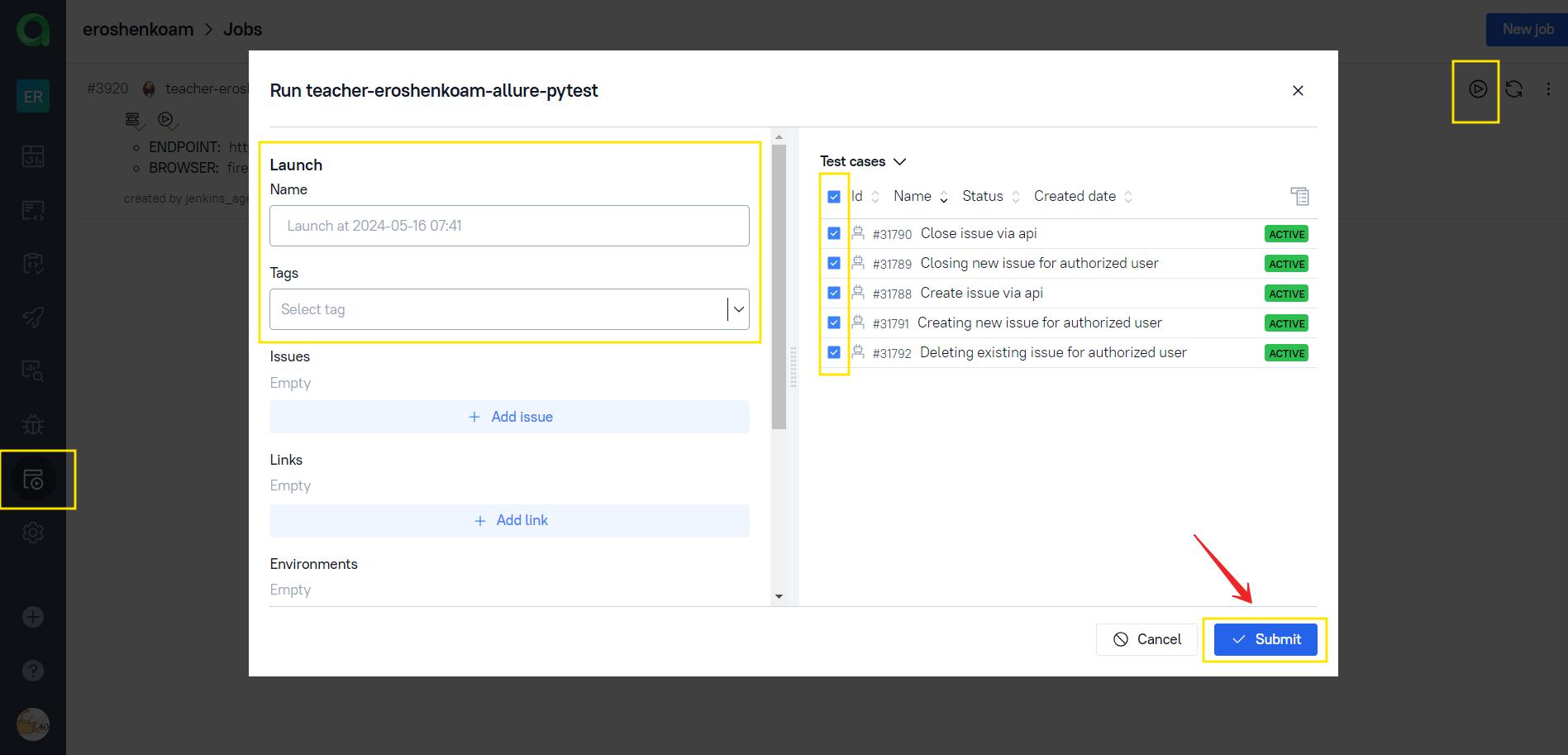Click the ACTIVE badge of #31792
Image resolution: width=1568 pixels, height=755 pixels.
tap(1286, 353)
